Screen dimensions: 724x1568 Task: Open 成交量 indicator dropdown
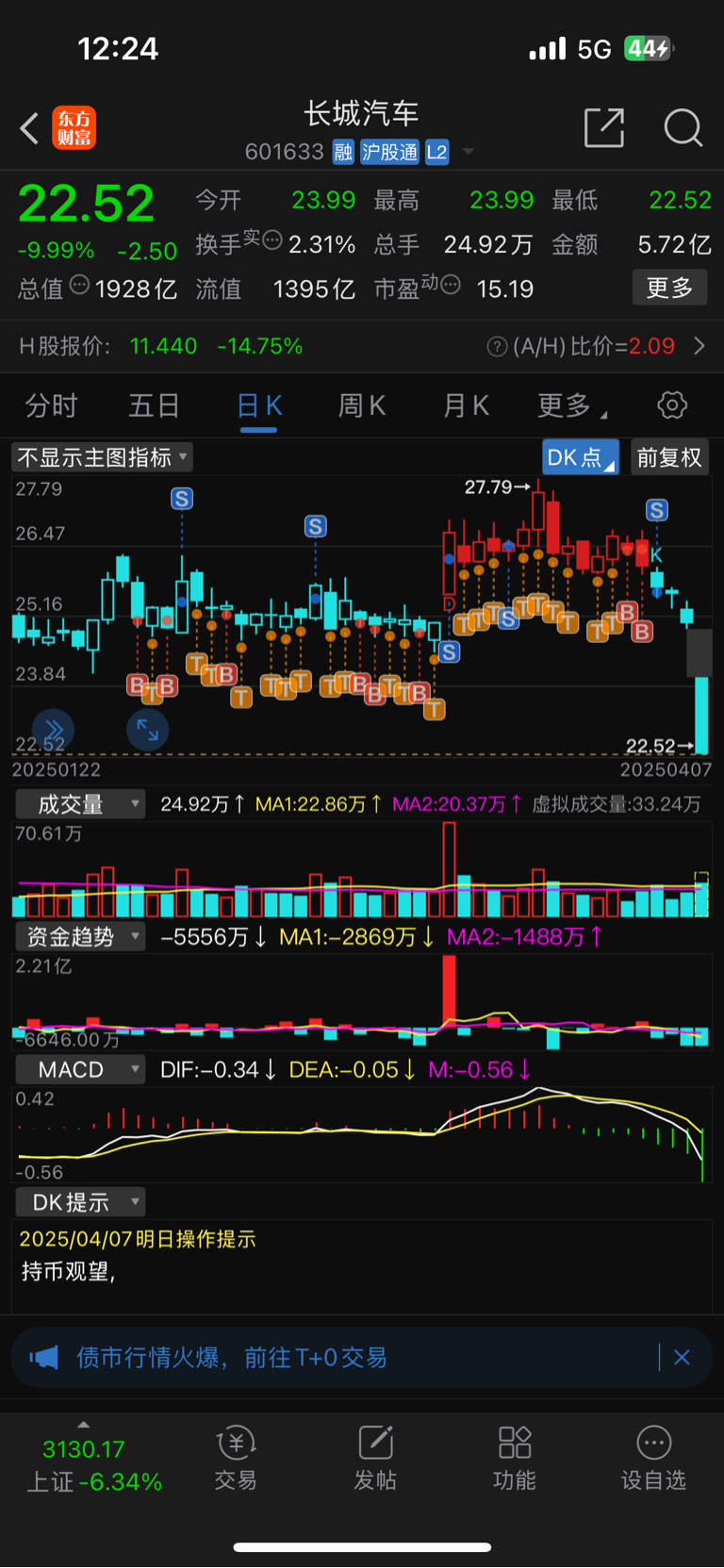(x=80, y=804)
